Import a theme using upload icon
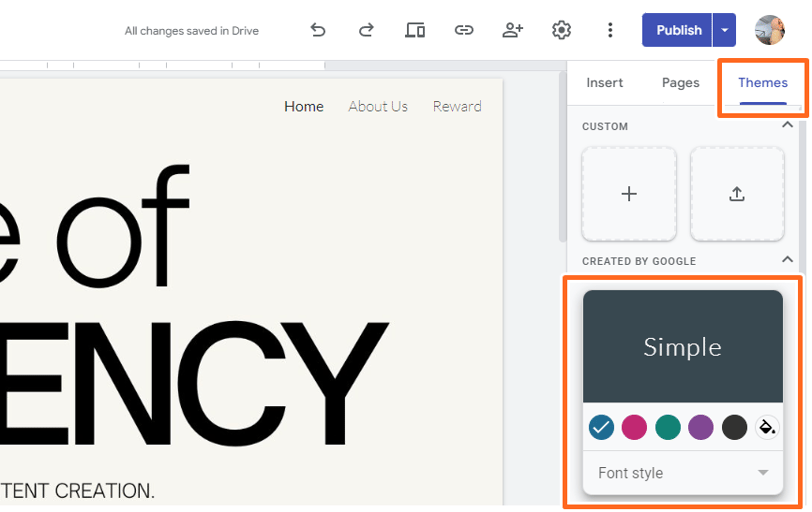Image resolution: width=812 pixels, height=512 pixels. tap(737, 194)
